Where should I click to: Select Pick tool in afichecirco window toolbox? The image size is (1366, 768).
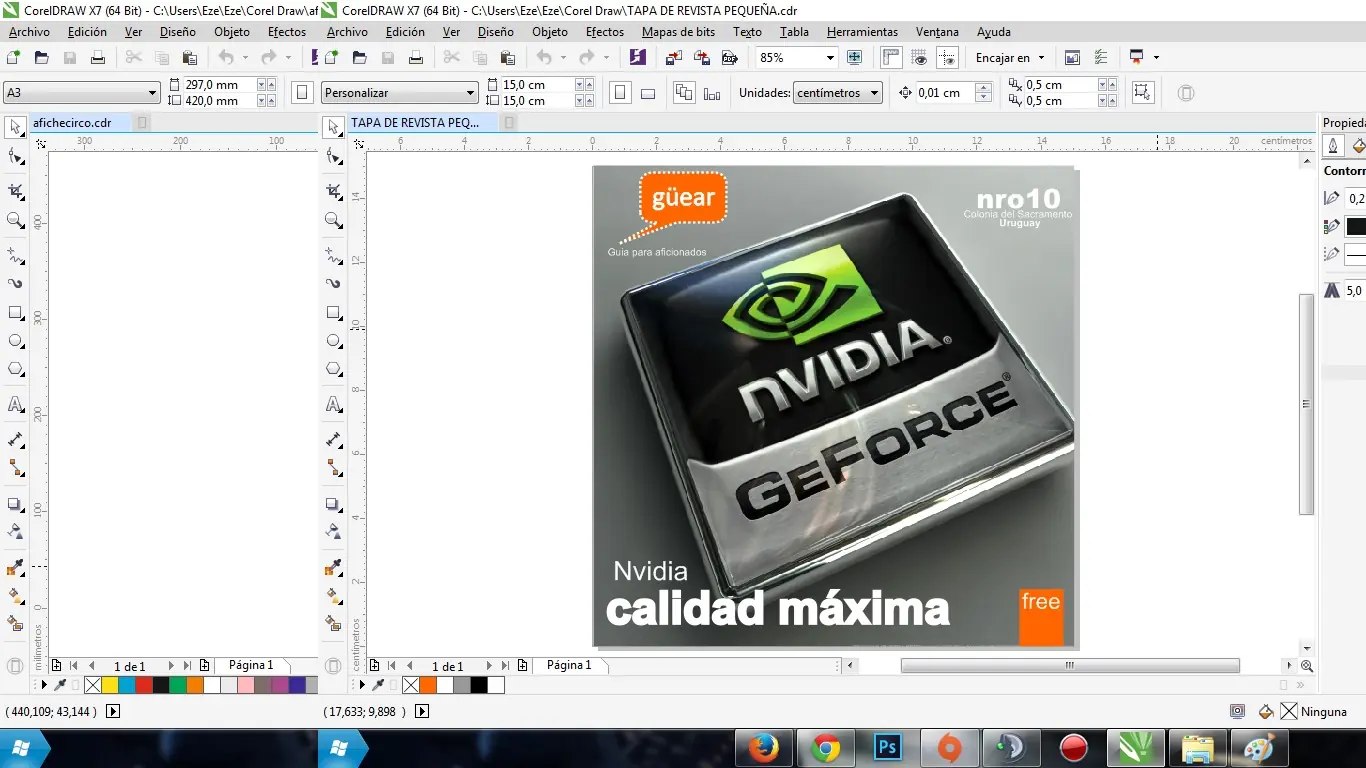[x=16, y=127]
